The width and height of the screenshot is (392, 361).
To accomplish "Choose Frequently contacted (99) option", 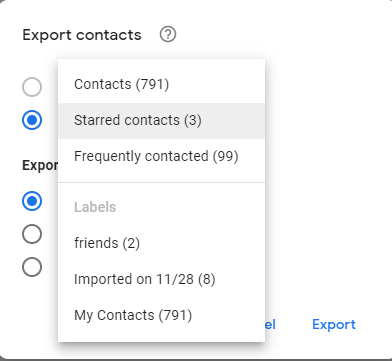I will click(x=161, y=156).
